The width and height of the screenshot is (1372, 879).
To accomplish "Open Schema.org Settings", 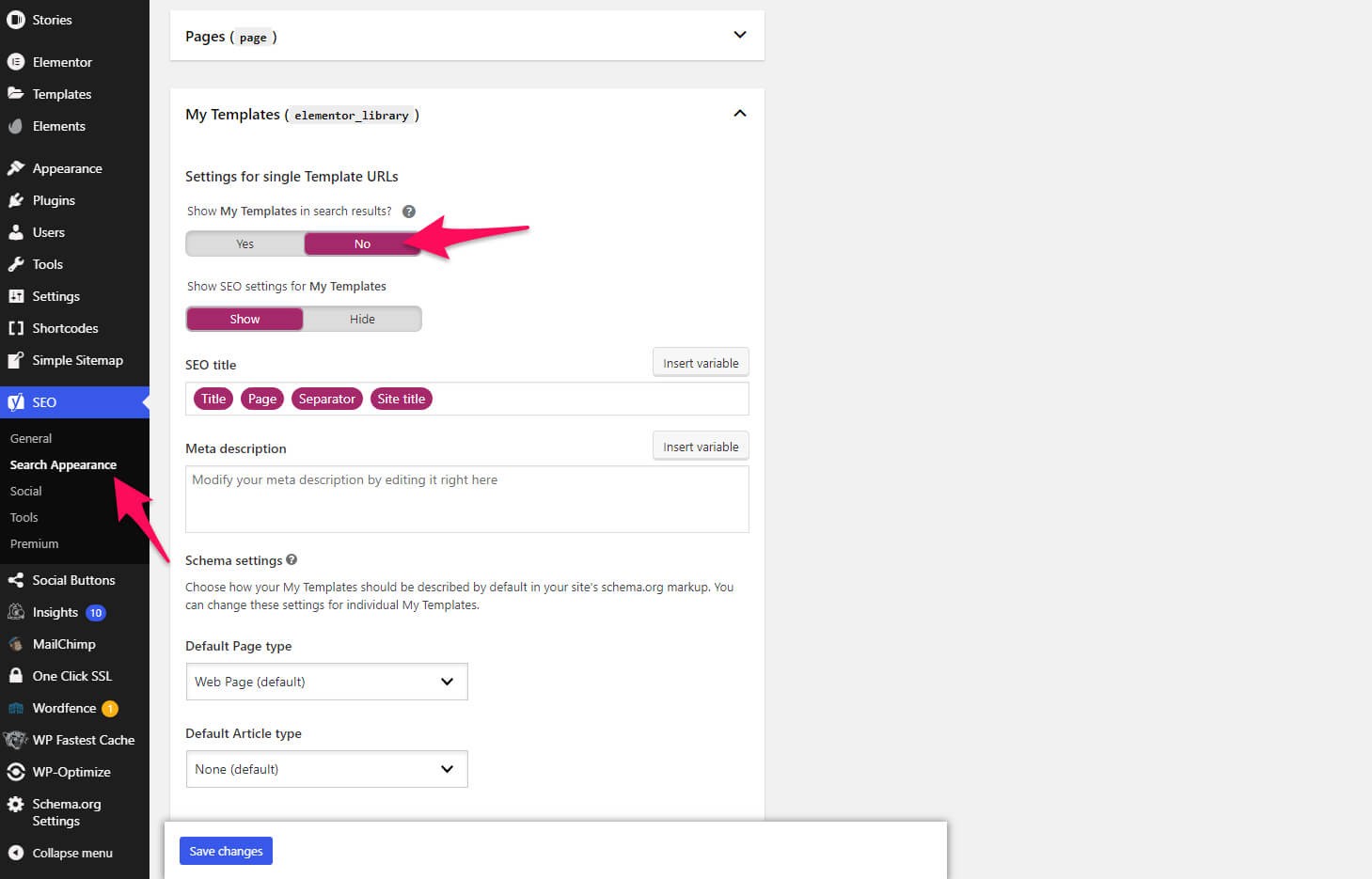I will coord(66,811).
